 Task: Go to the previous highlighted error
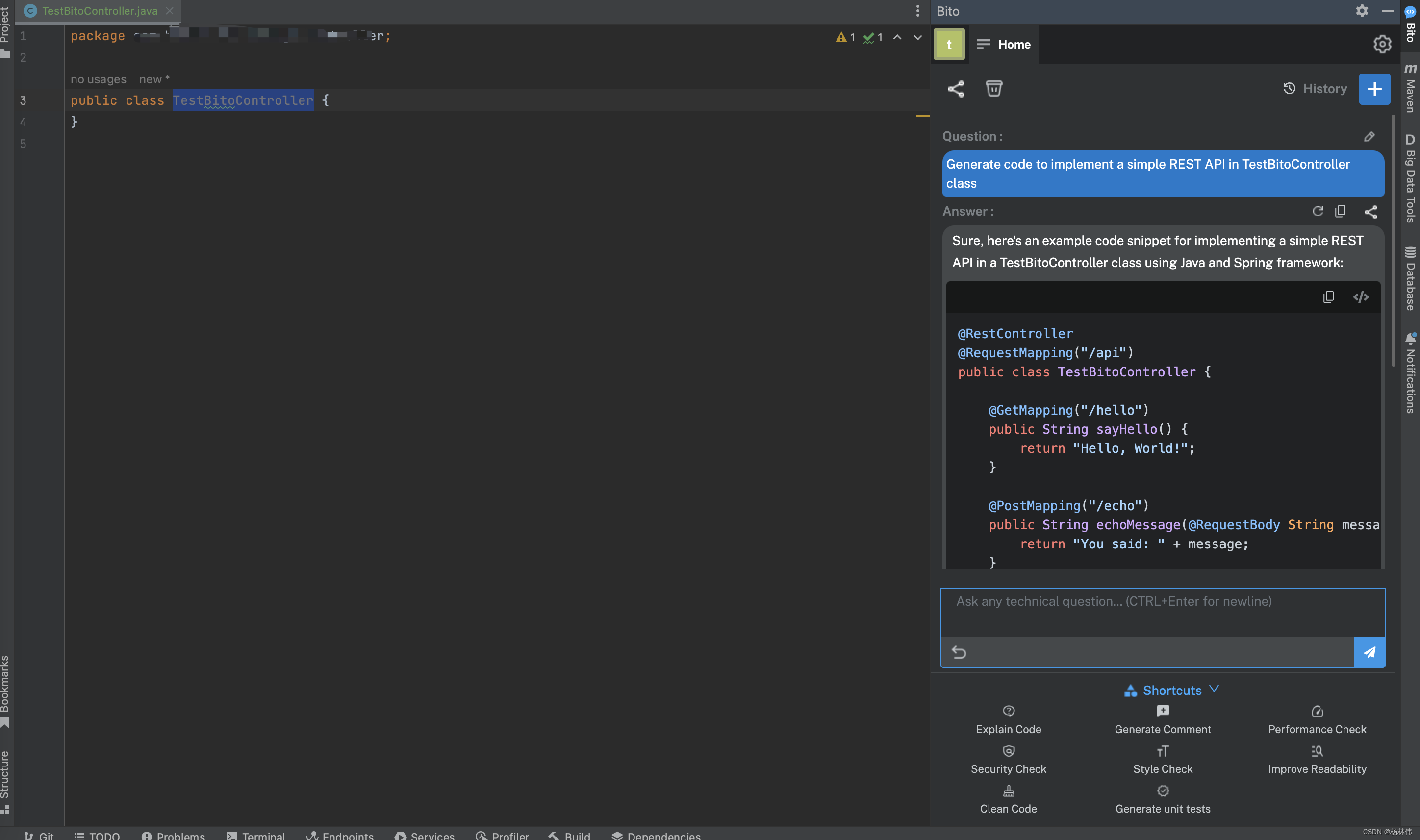[897, 37]
